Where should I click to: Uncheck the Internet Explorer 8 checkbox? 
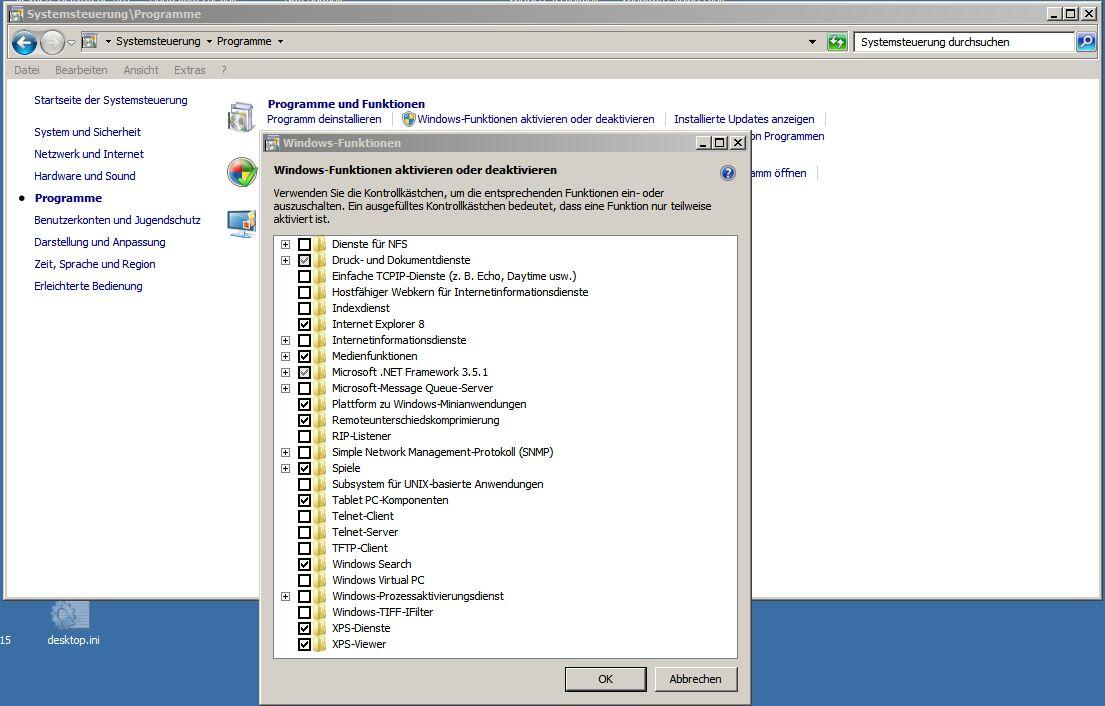304,325
